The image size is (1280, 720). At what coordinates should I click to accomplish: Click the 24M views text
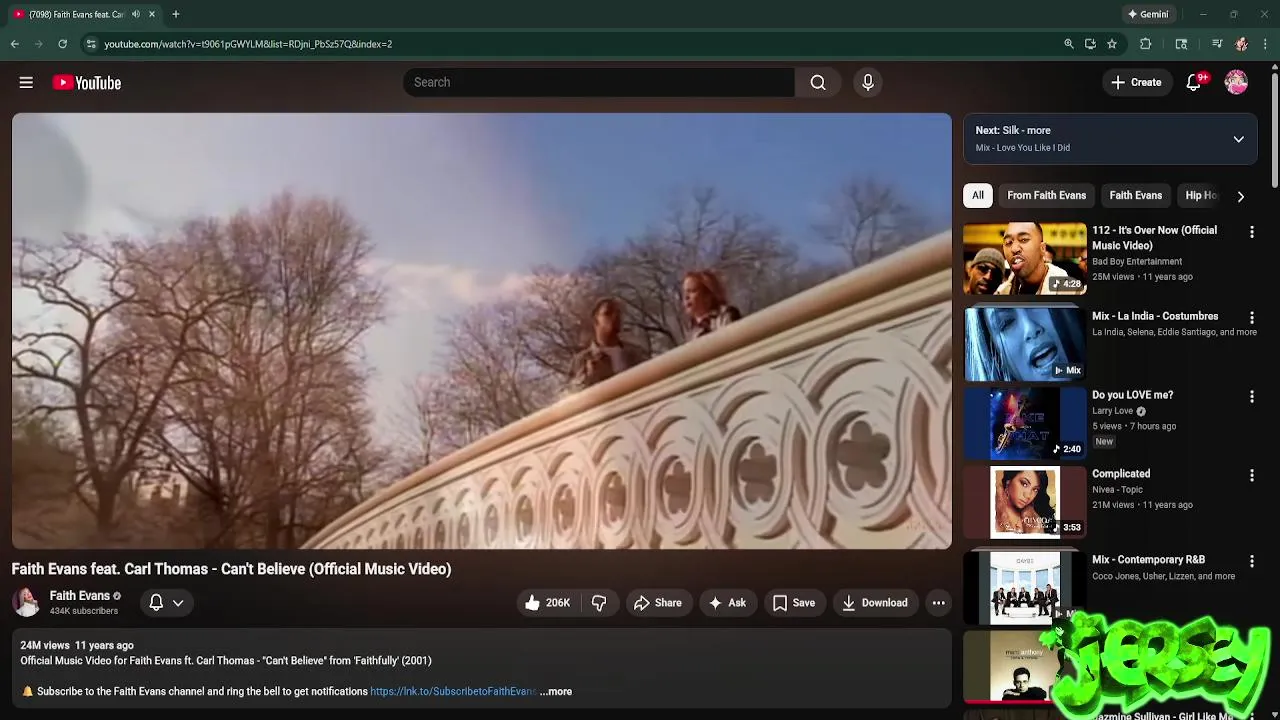click(x=45, y=645)
